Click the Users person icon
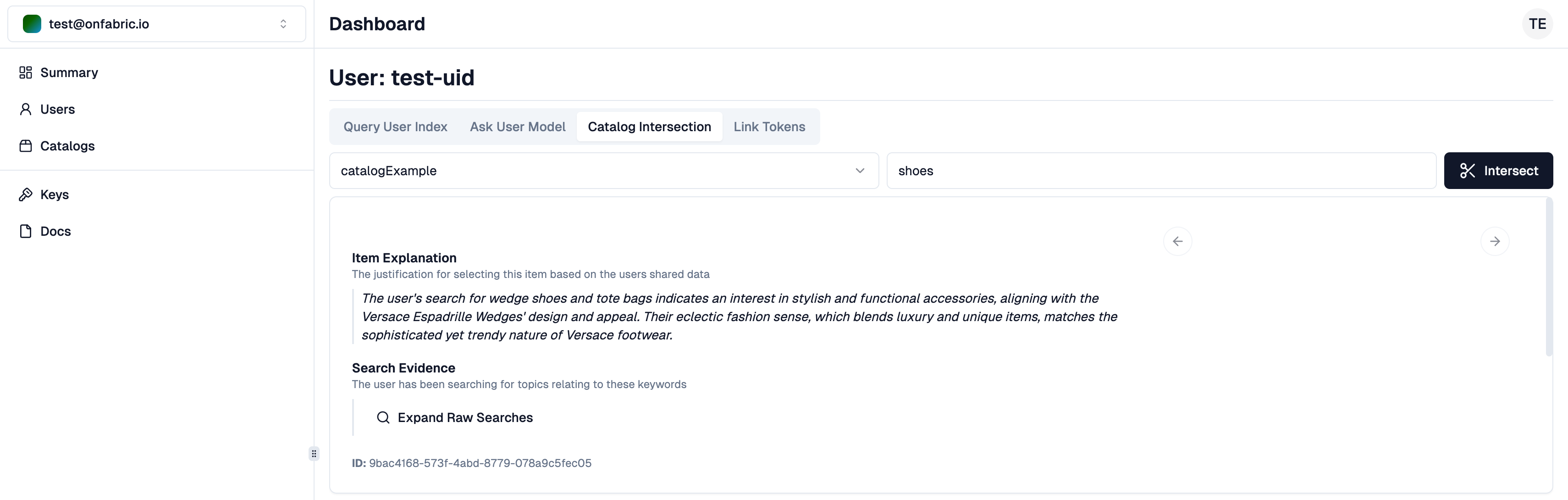This screenshot has width=1568, height=500. pyautogui.click(x=26, y=109)
